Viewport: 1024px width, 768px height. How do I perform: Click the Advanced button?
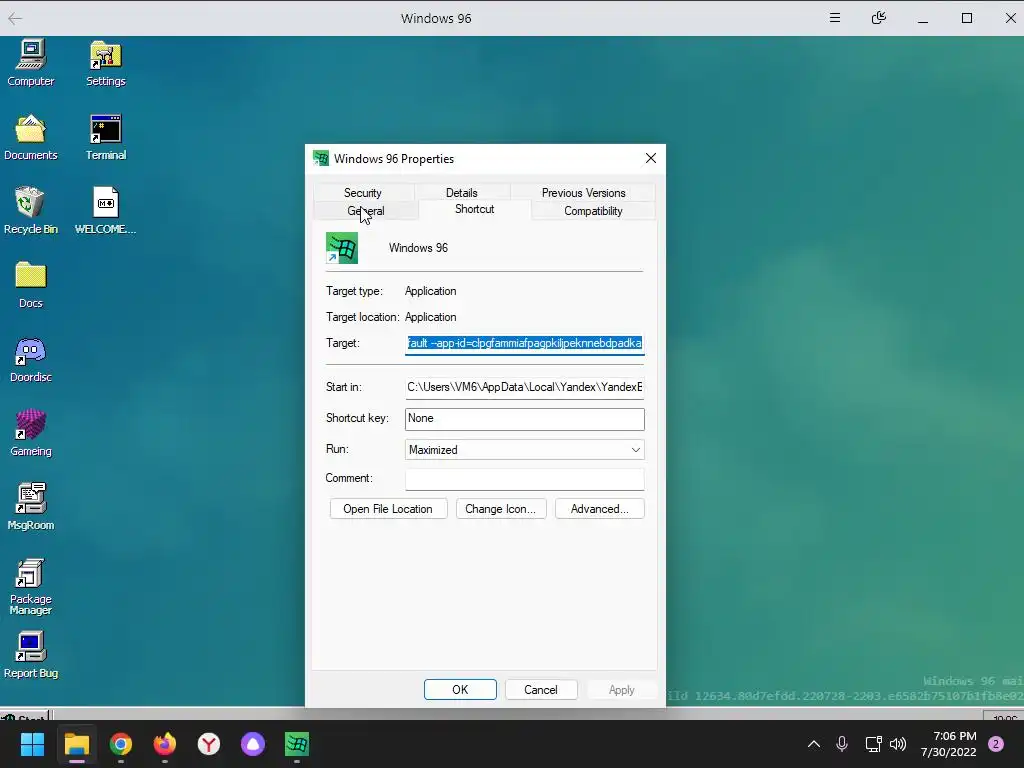pos(600,509)
